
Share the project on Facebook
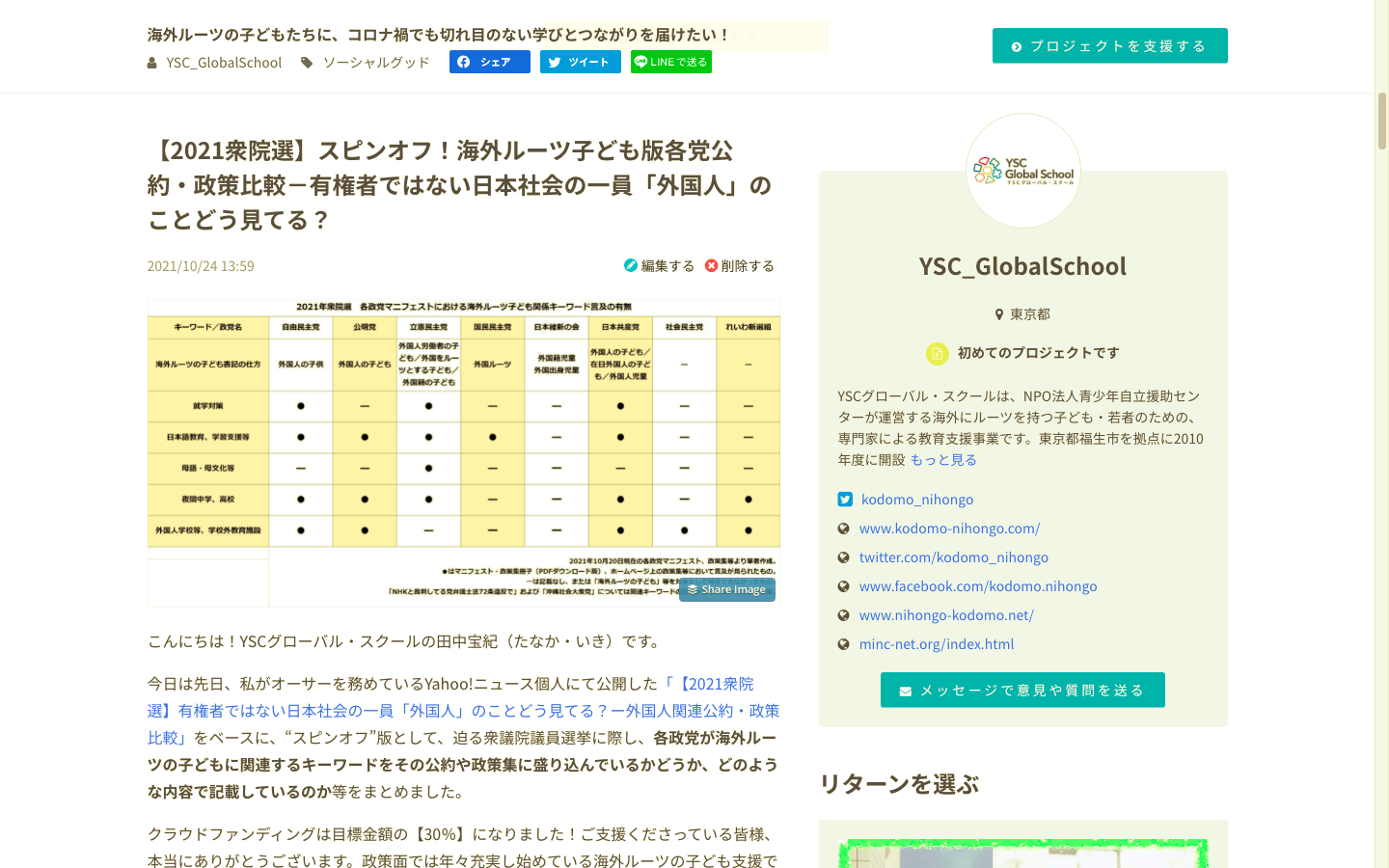pyautogui.click(x=489, y=62)
